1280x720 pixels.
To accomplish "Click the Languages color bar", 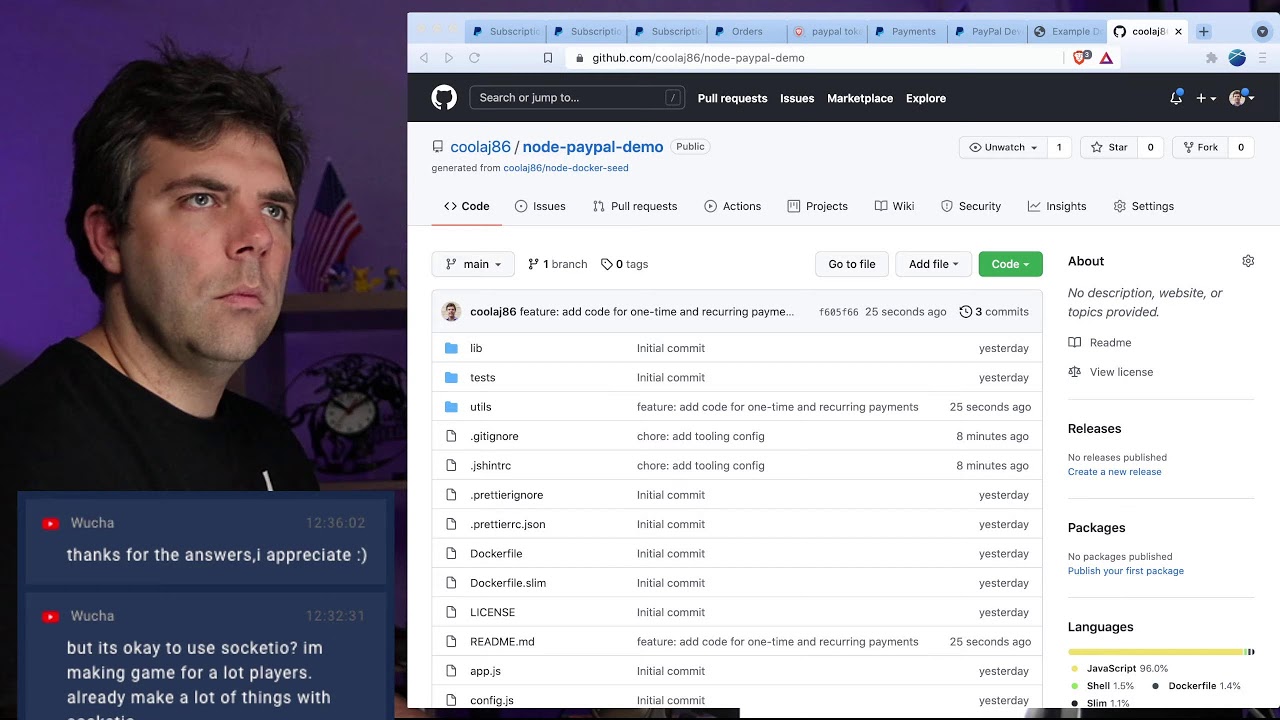I will [1161, 652].
